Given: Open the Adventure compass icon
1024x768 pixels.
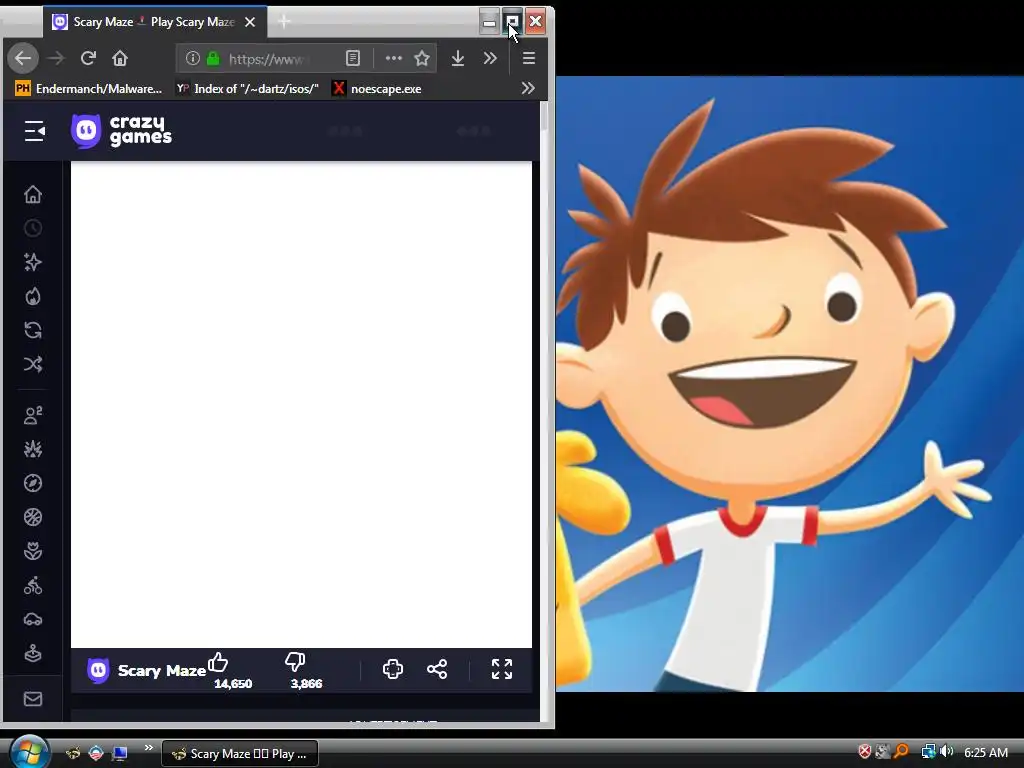Looking at the screenshot, I should [x=33, y=483].
